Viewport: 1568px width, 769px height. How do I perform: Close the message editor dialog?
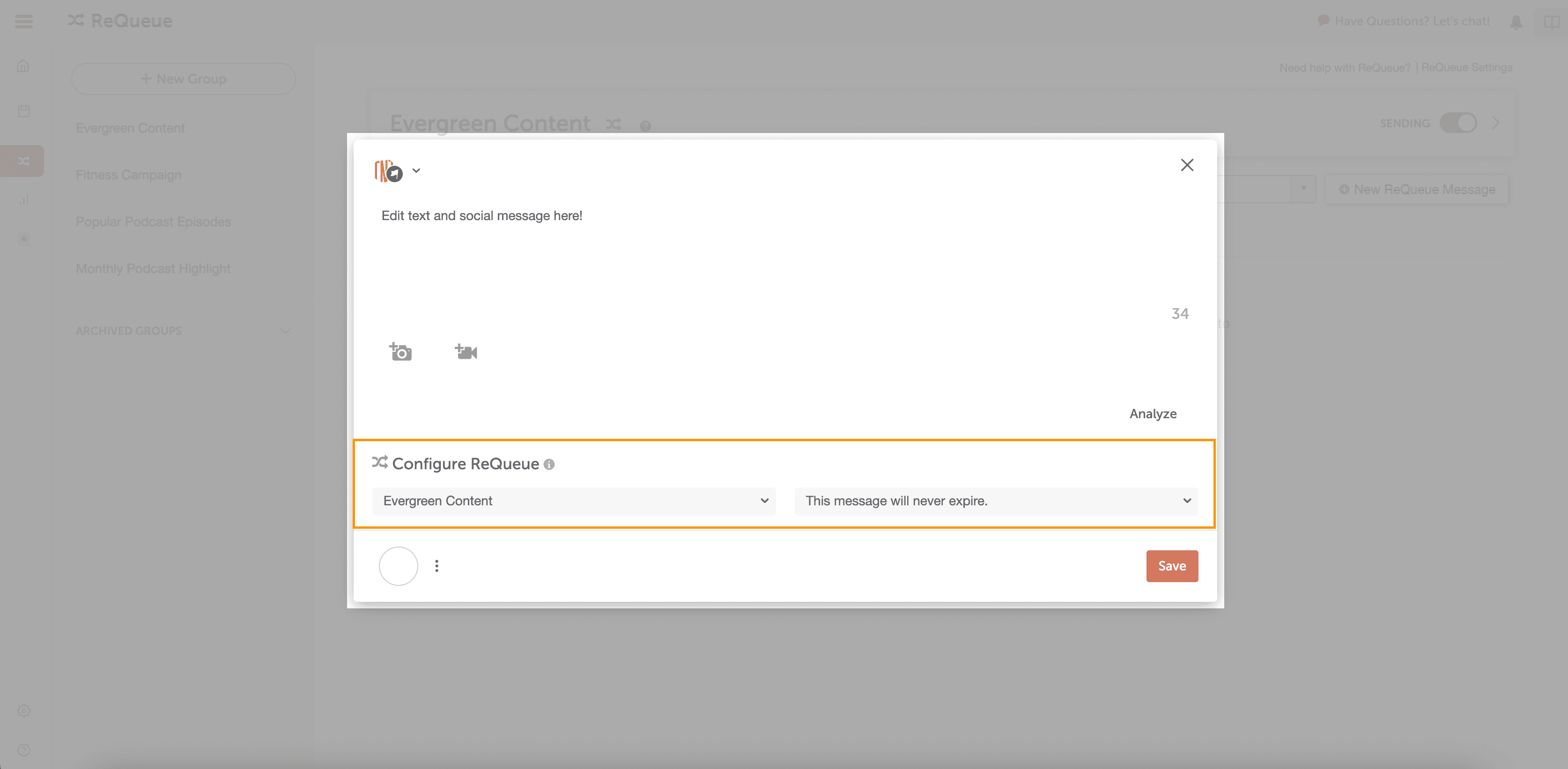[1187, 165]
